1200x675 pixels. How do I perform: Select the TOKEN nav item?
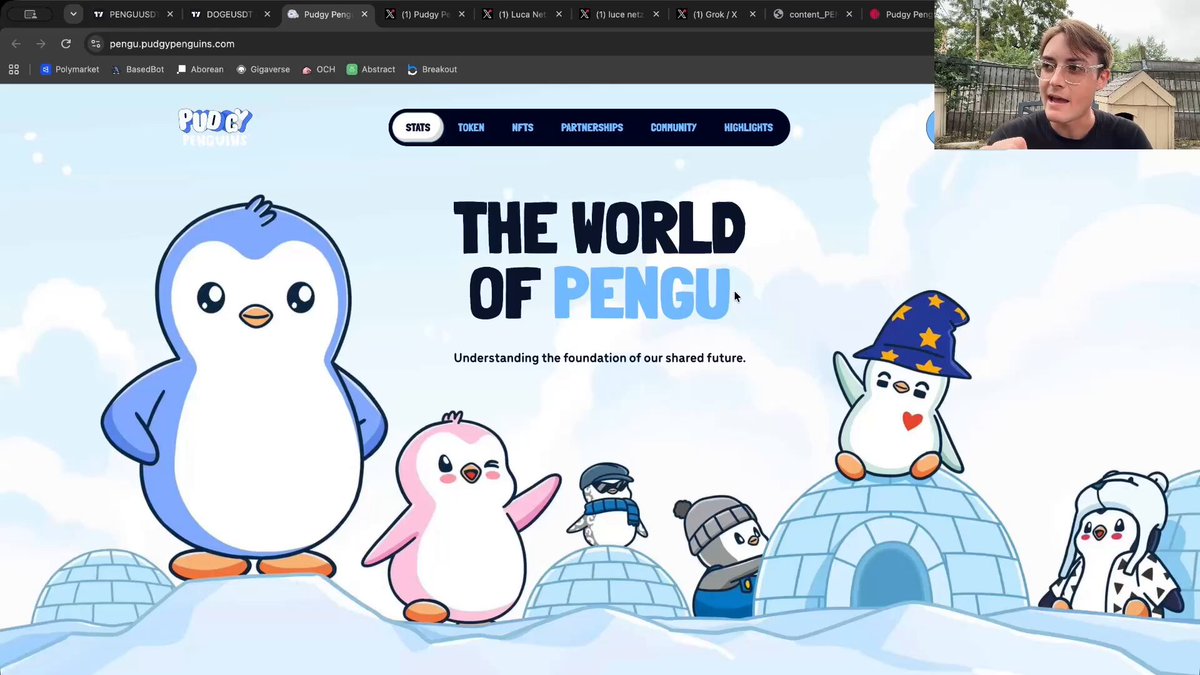click(x=471, y=128)
